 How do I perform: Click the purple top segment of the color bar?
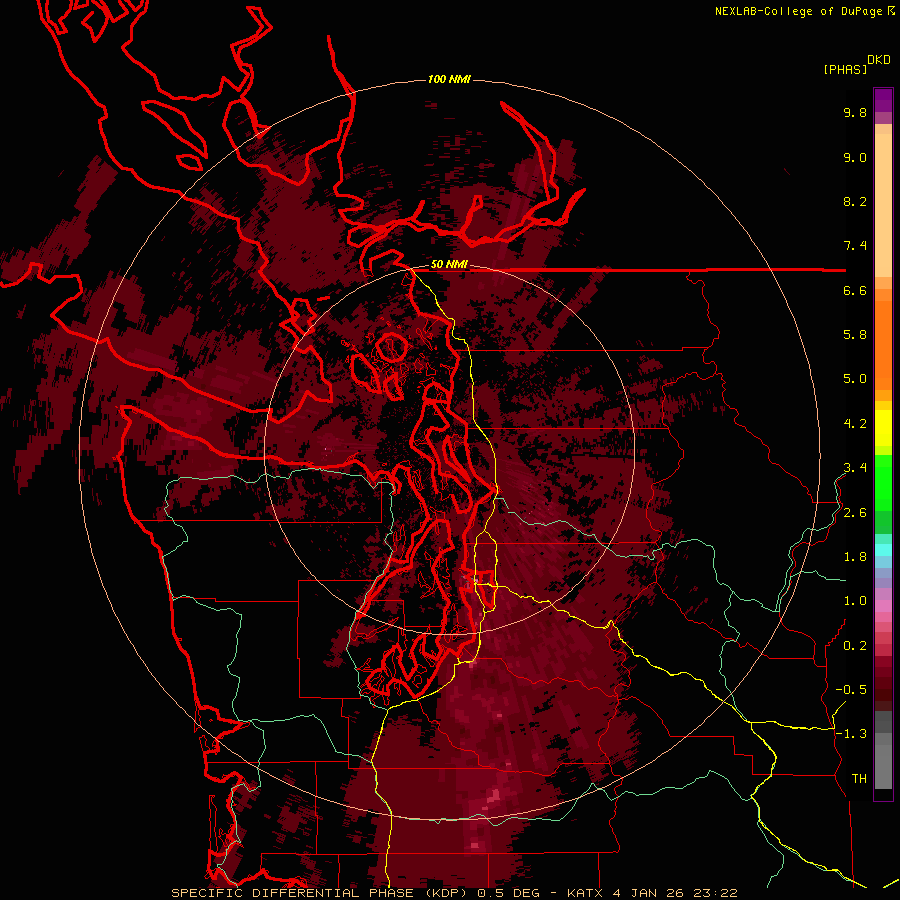[x=883, y=100]
